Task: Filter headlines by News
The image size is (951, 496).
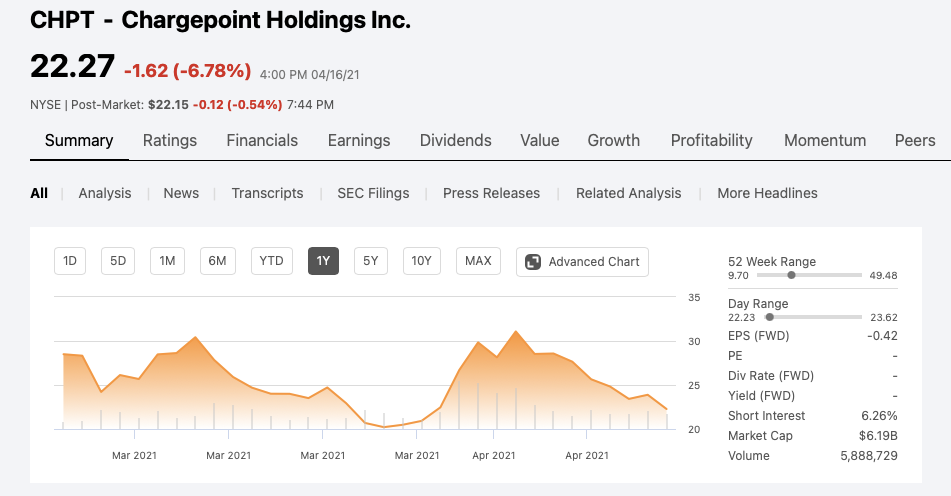Action: point(181,193)
